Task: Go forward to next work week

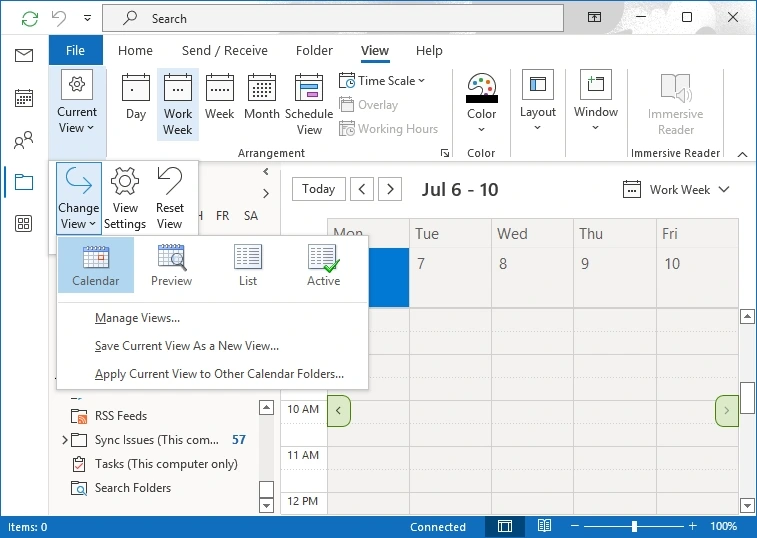Action: [390, 189]
